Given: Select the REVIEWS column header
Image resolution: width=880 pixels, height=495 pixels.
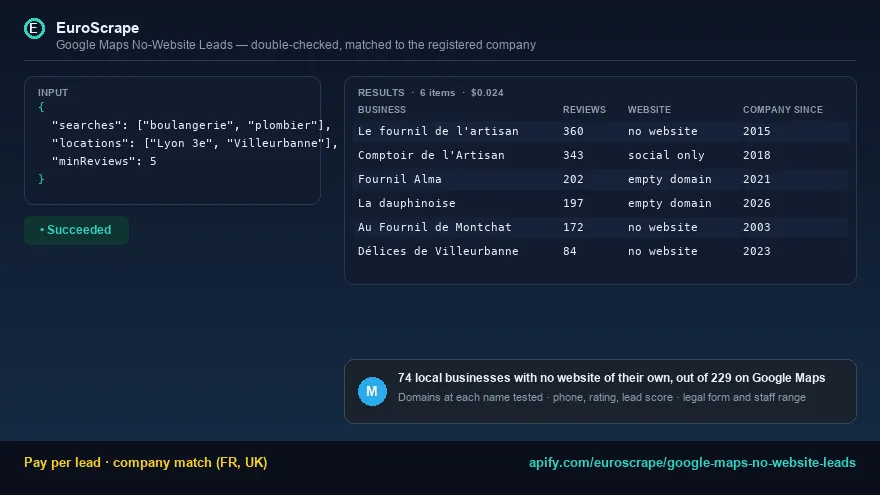Looking at the screenshot, I should (x=584, y=109).
